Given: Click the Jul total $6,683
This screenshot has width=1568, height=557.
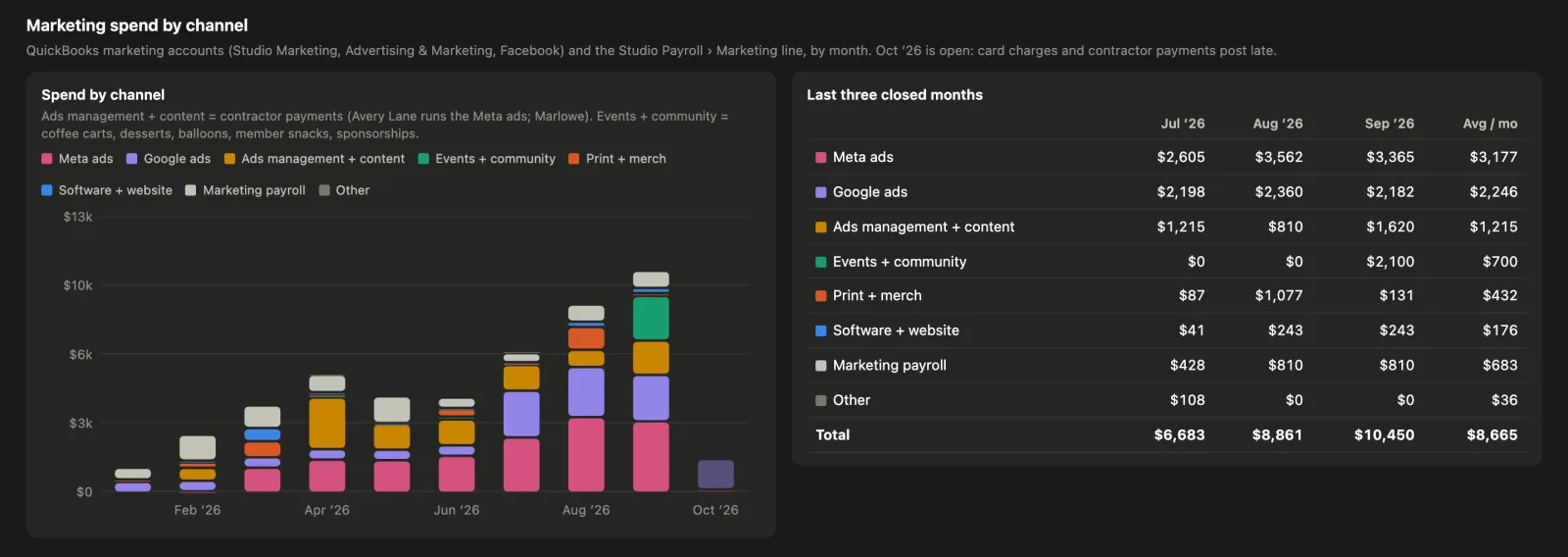Looking at the screenshot, I should point(1180,434).
